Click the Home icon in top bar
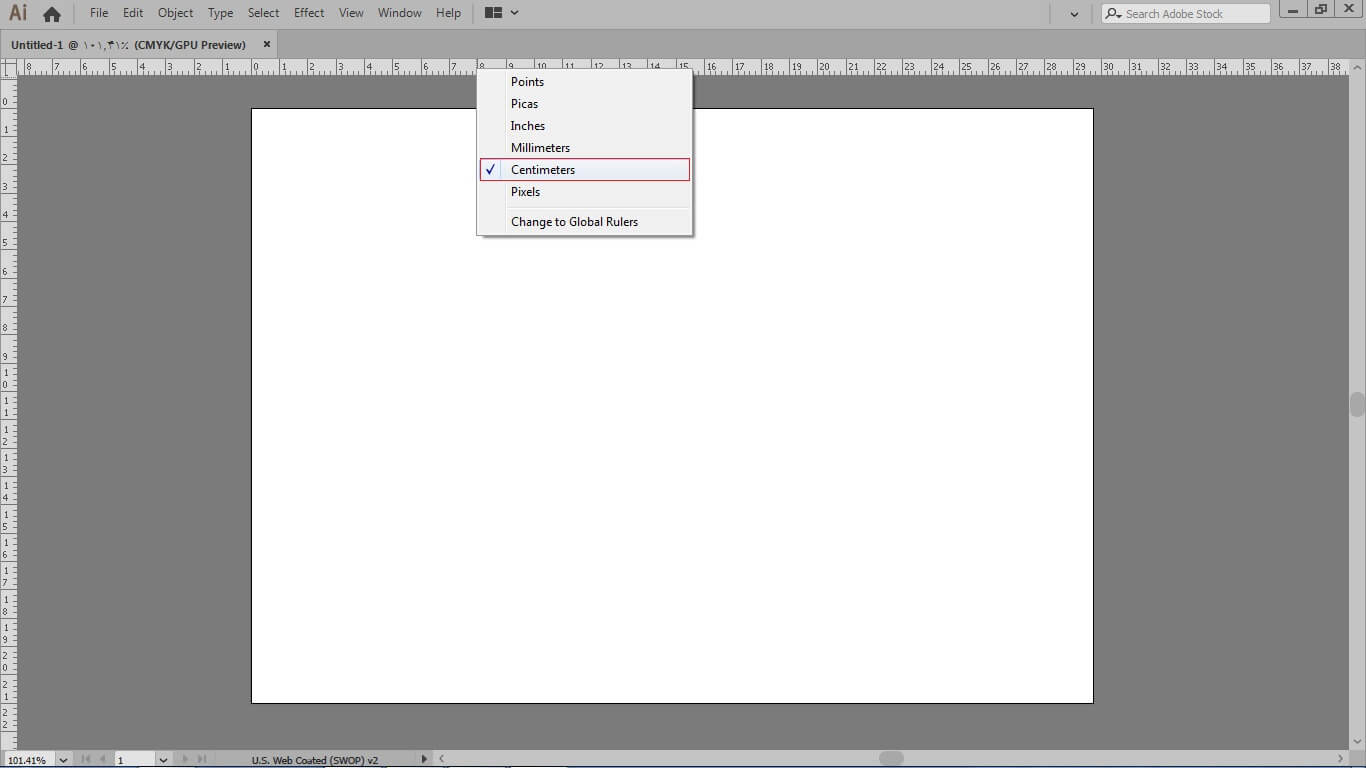 click(52, 14)
